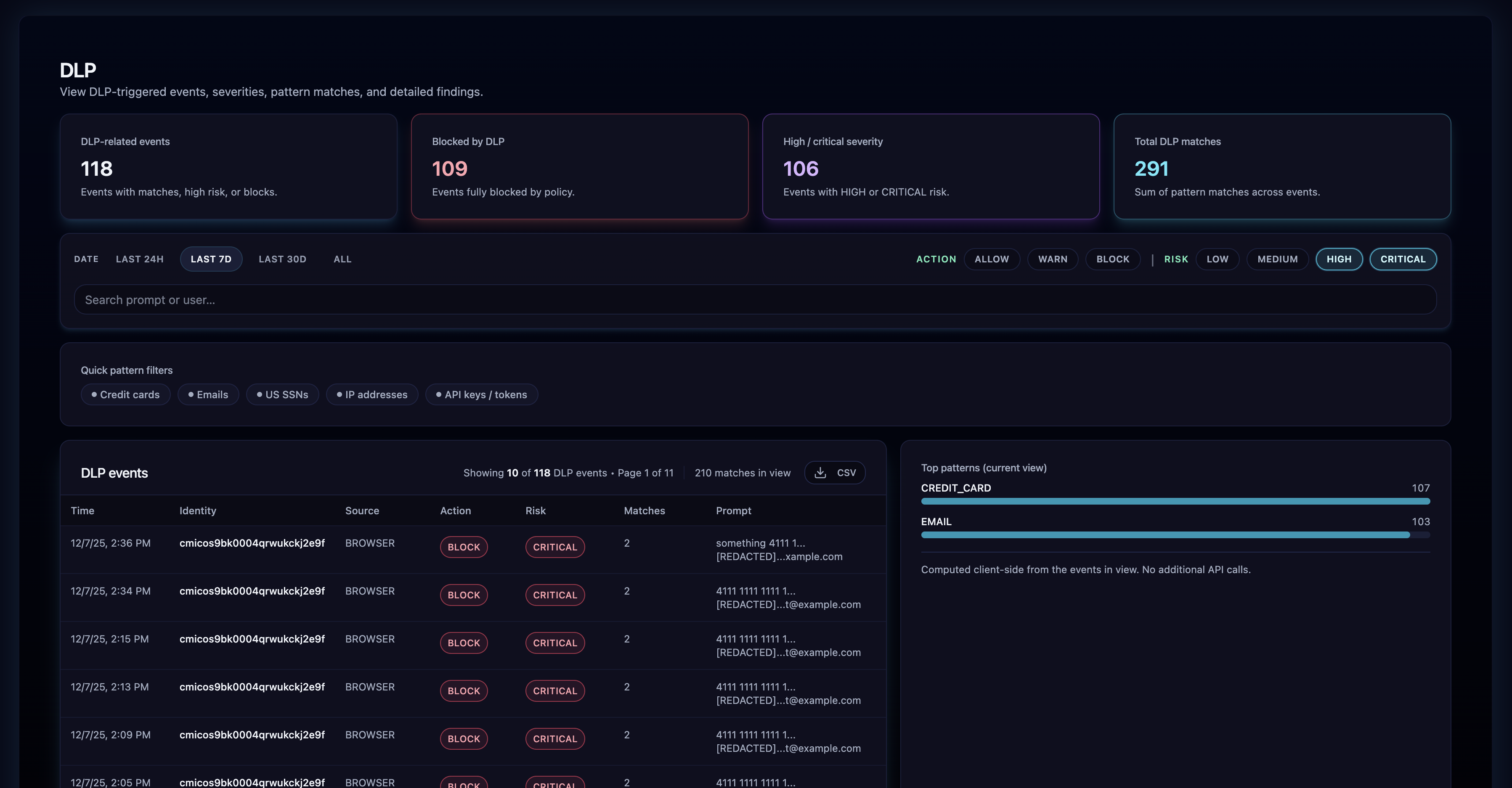
Task: Filter events by ALLOW action
Action: 992,259
